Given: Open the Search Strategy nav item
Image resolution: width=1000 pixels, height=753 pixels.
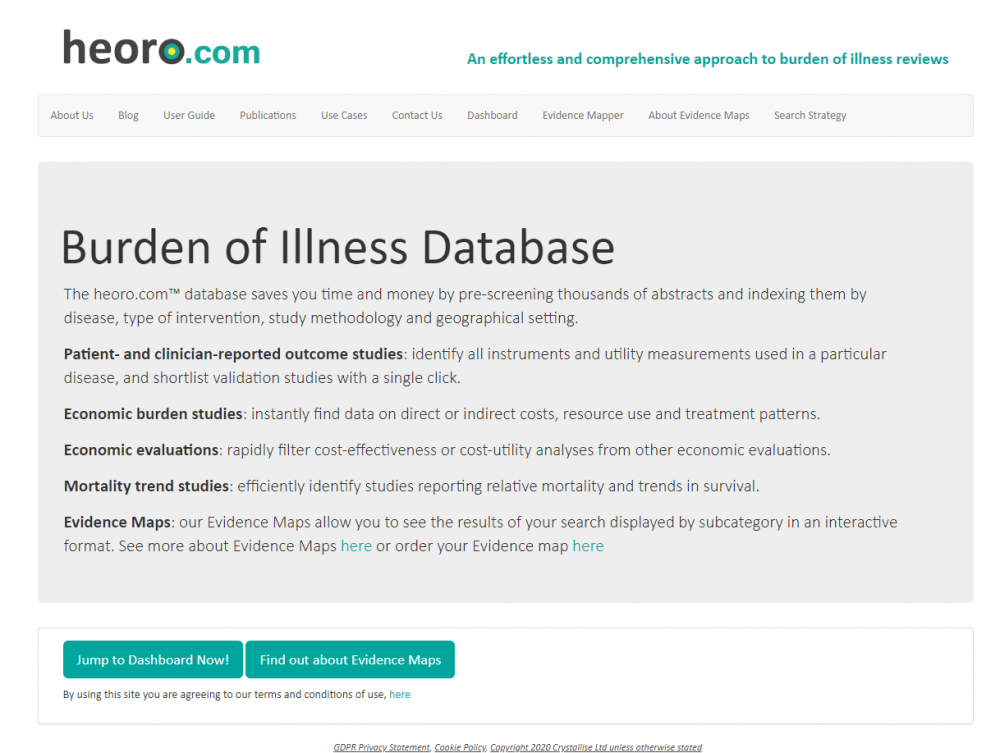Looking at the screenshot, I should click(x=810, y=115).
